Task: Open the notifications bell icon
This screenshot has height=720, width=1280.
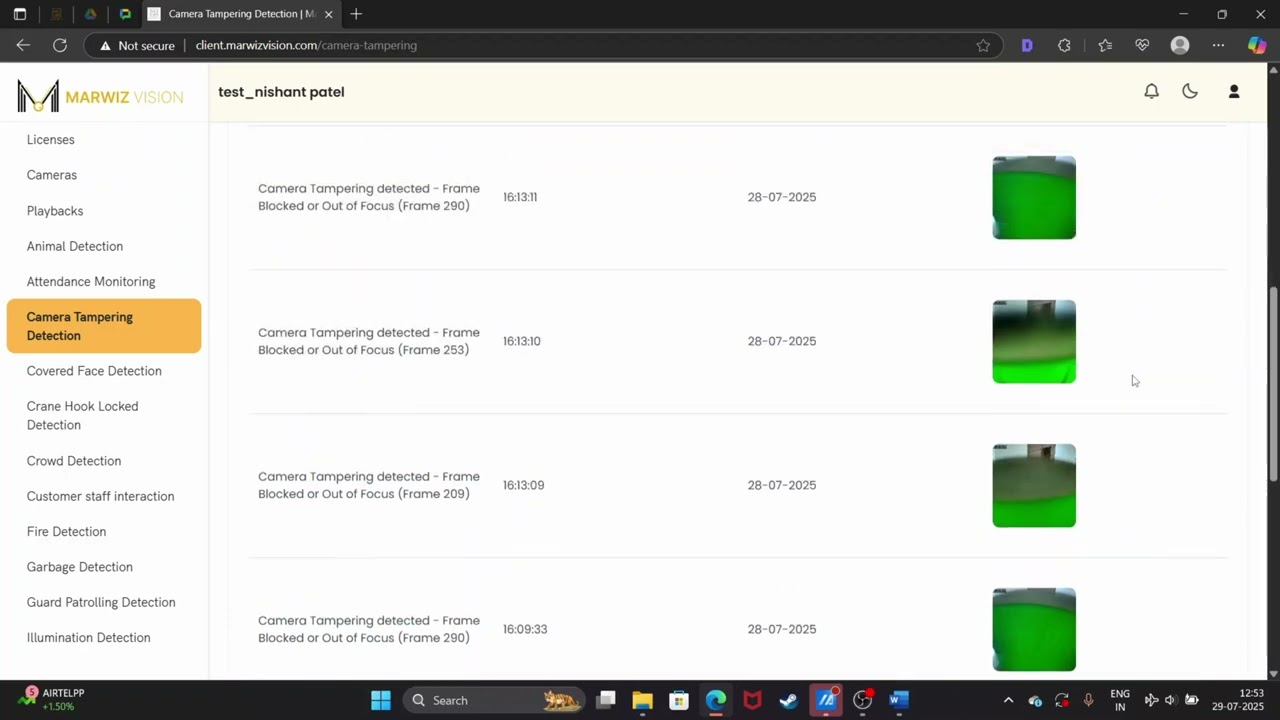Action: 1151,91
